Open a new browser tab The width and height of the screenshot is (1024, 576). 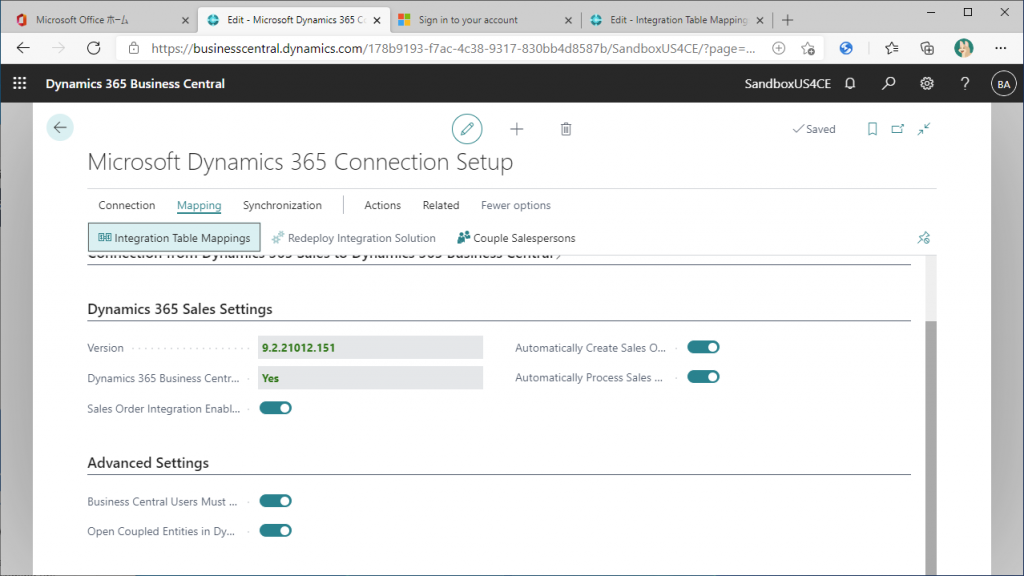788,20
